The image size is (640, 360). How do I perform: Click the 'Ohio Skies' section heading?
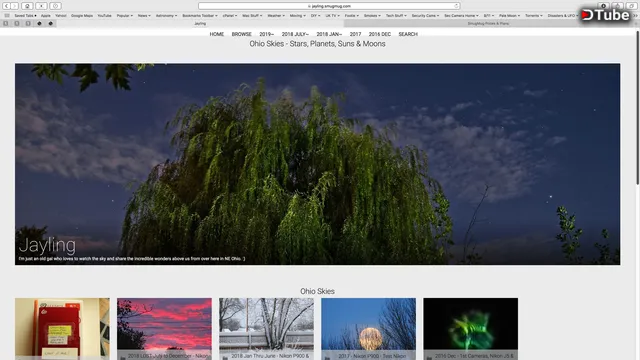318,291
